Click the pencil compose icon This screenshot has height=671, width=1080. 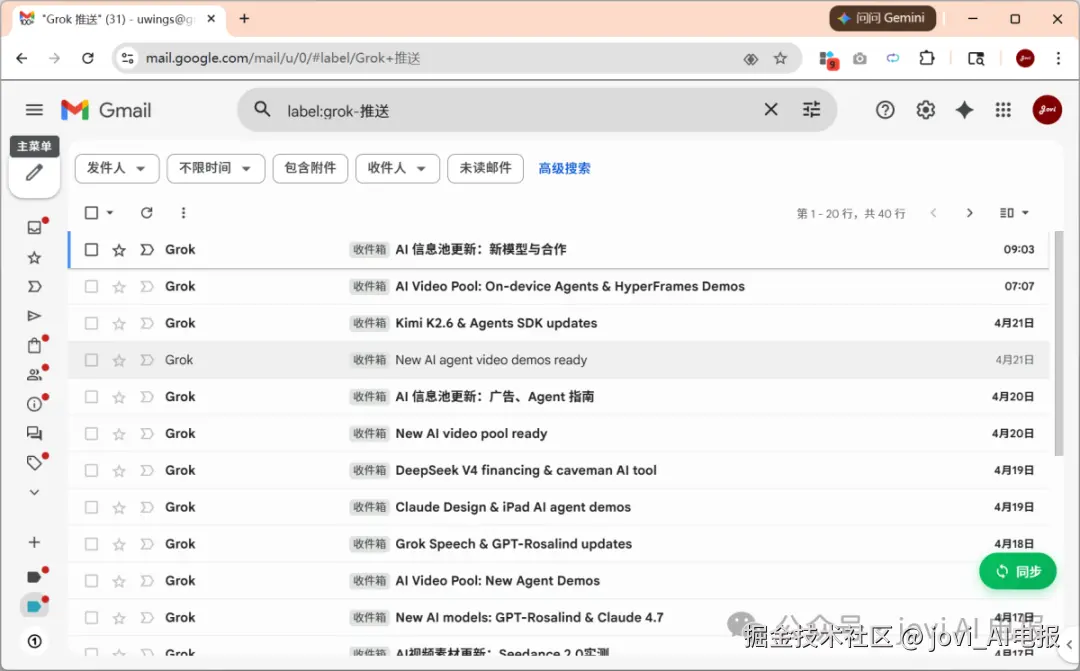(x=34, y=173)
